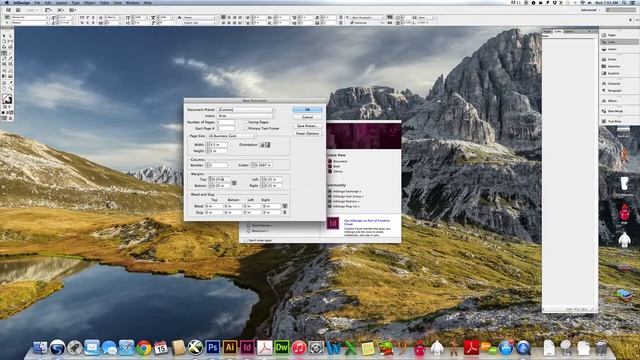Image resolution: width=640 pixels, height=360 pixels.
Task: Open the Intent dropdown
Action: 246,116
